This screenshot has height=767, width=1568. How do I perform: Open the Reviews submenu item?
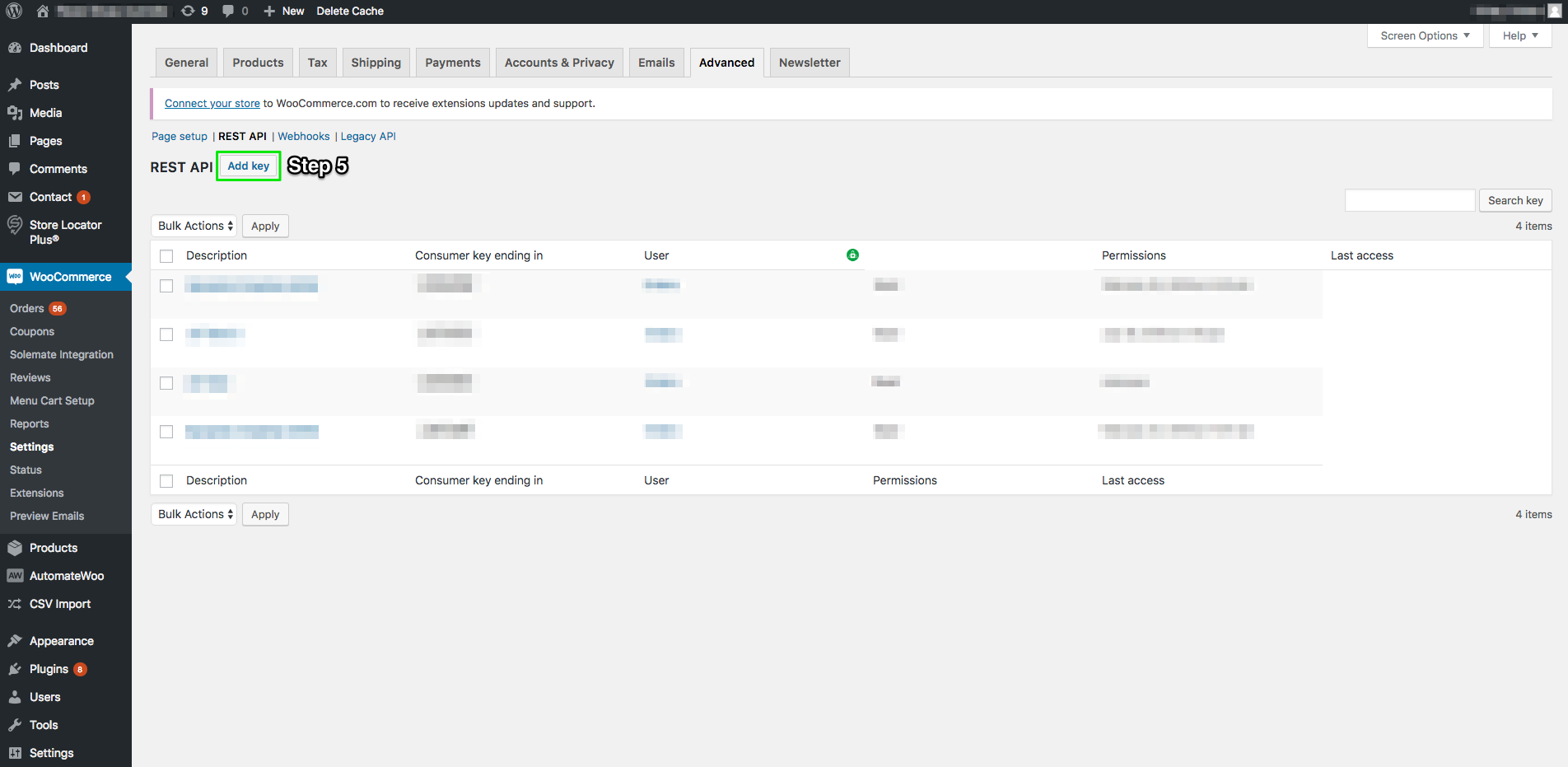(30, 377)
